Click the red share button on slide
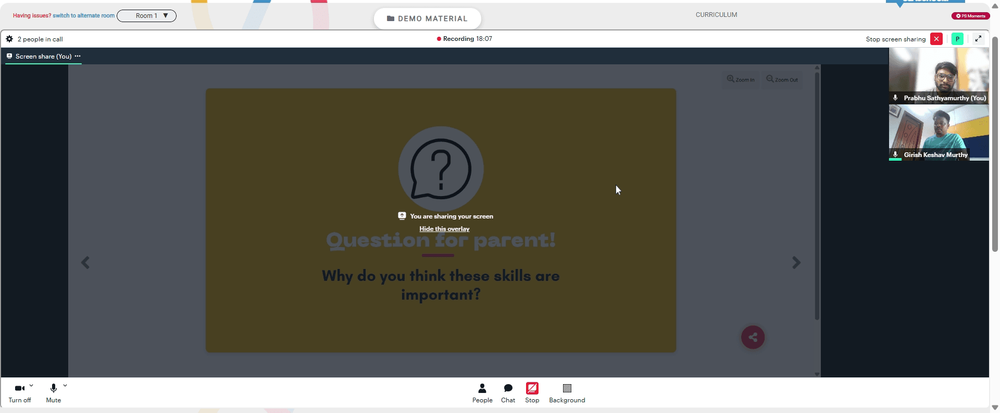Screen dimensions: 1000x413 (753, 337)
